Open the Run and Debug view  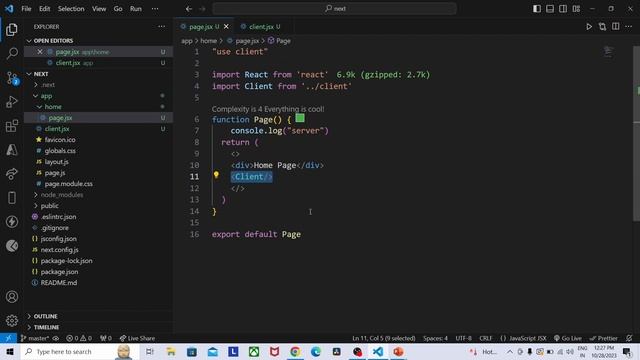click(x=12, y=102)
